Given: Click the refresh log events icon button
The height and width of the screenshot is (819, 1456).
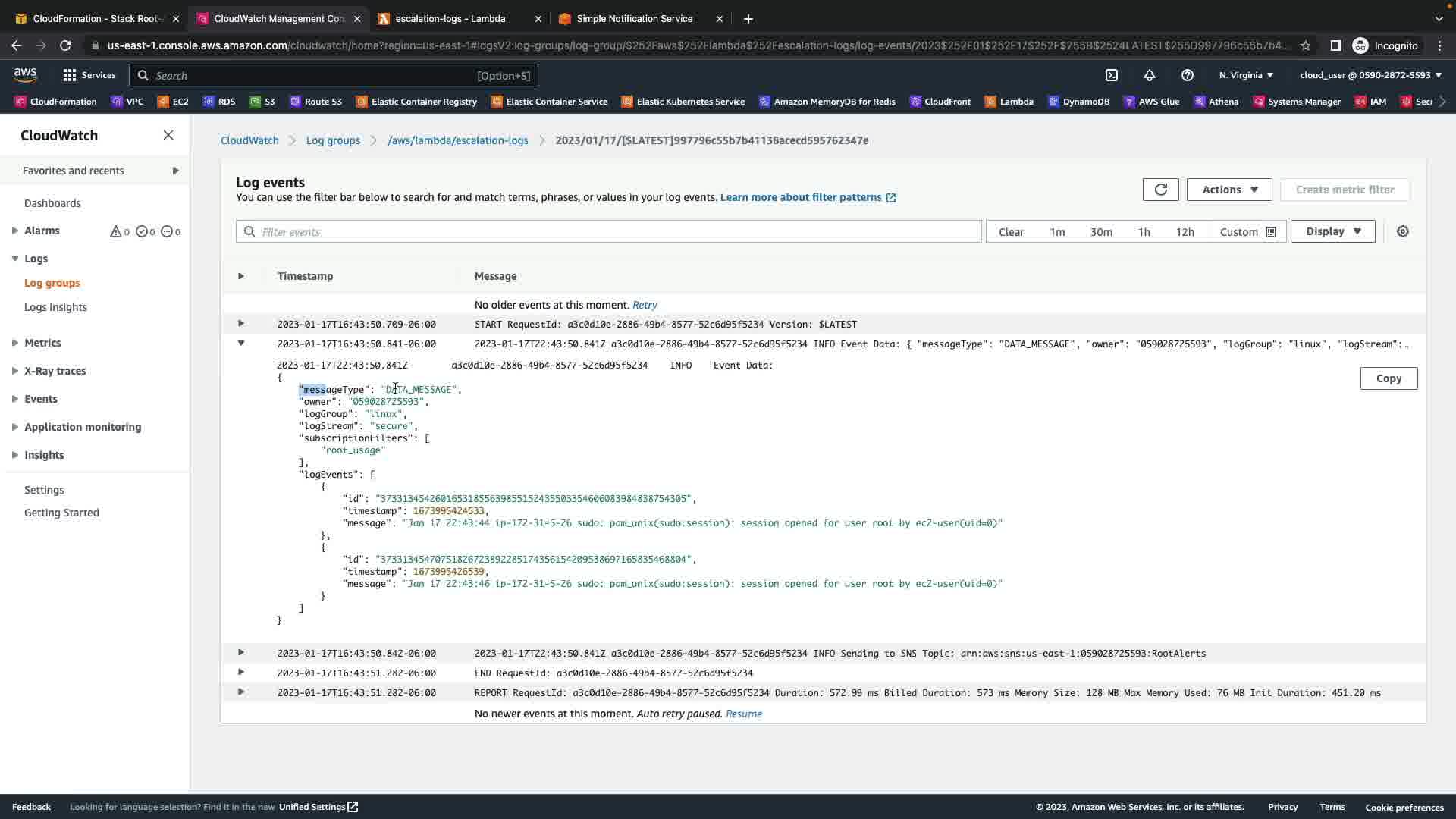Looking at the screenshot, I should click(1160, 190).
